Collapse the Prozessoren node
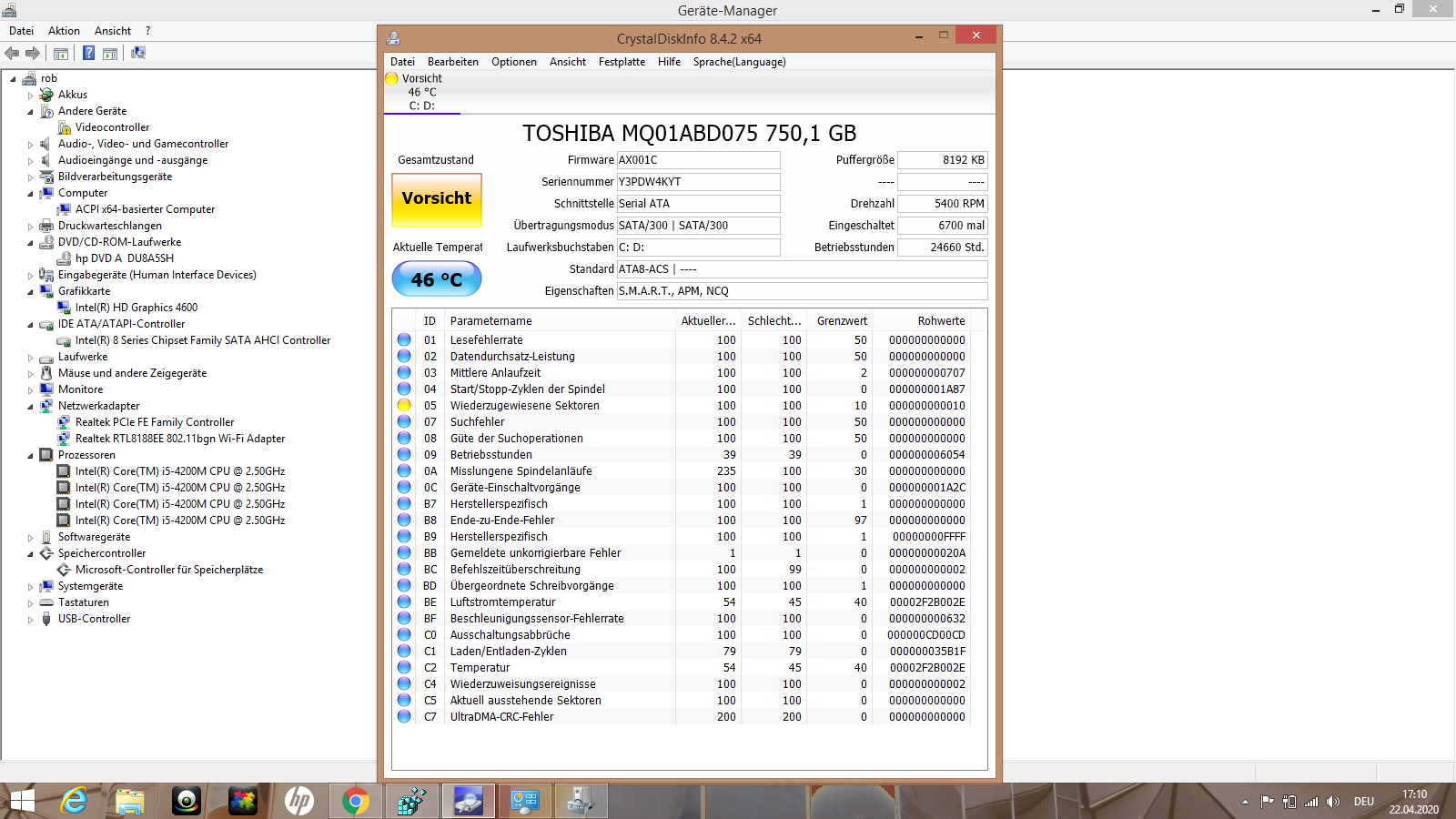The image size is (1456, 819). coord(30,455)
